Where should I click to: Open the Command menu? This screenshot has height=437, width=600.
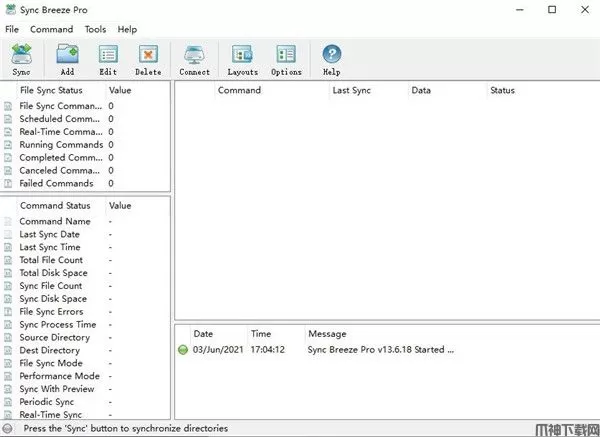[x=51, y=30]
